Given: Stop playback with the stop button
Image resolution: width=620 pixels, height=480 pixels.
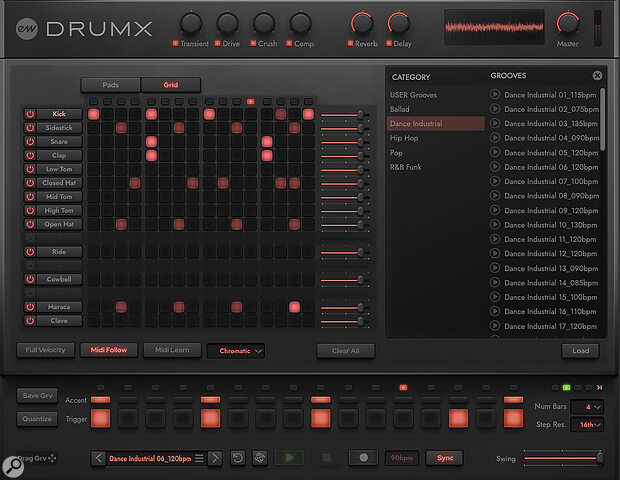Looking at the screenshot, I should (x=327, y=458).
